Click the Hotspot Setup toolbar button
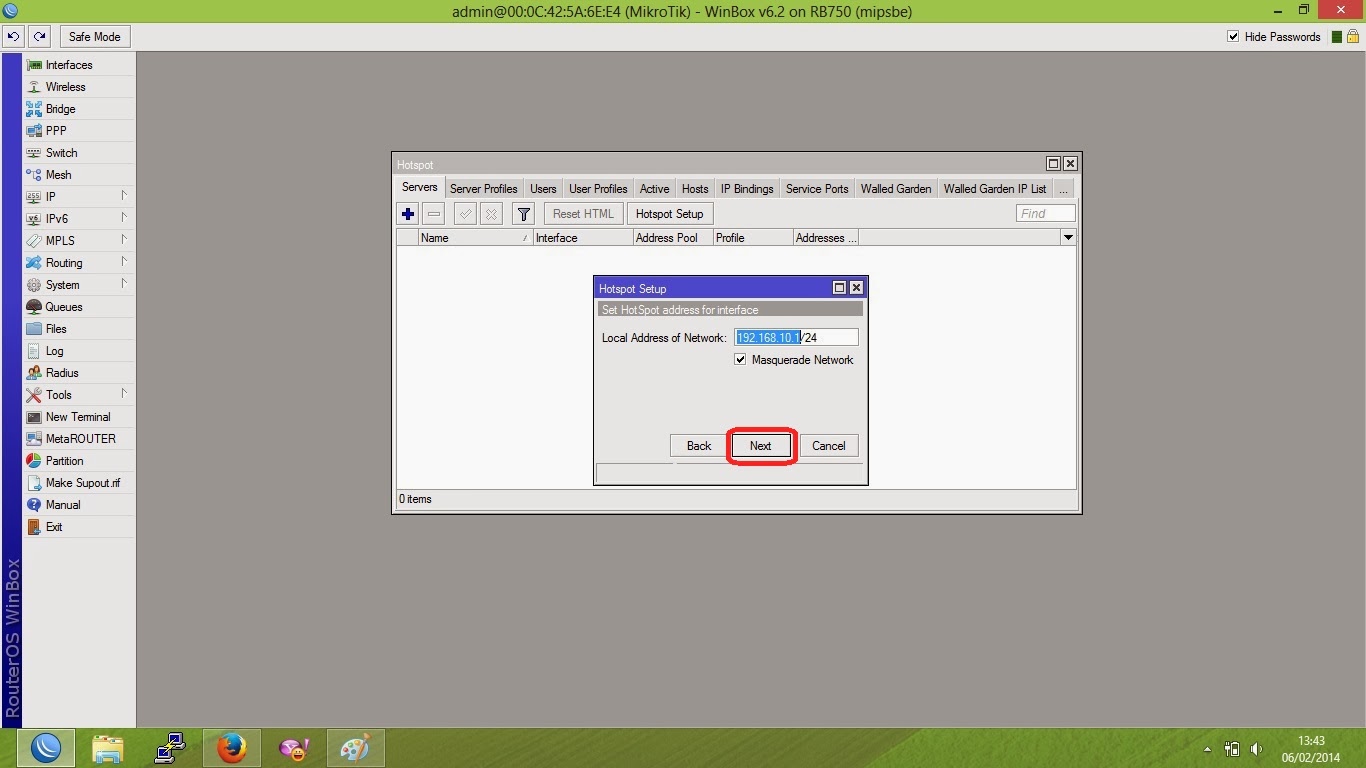 (669, 214)
